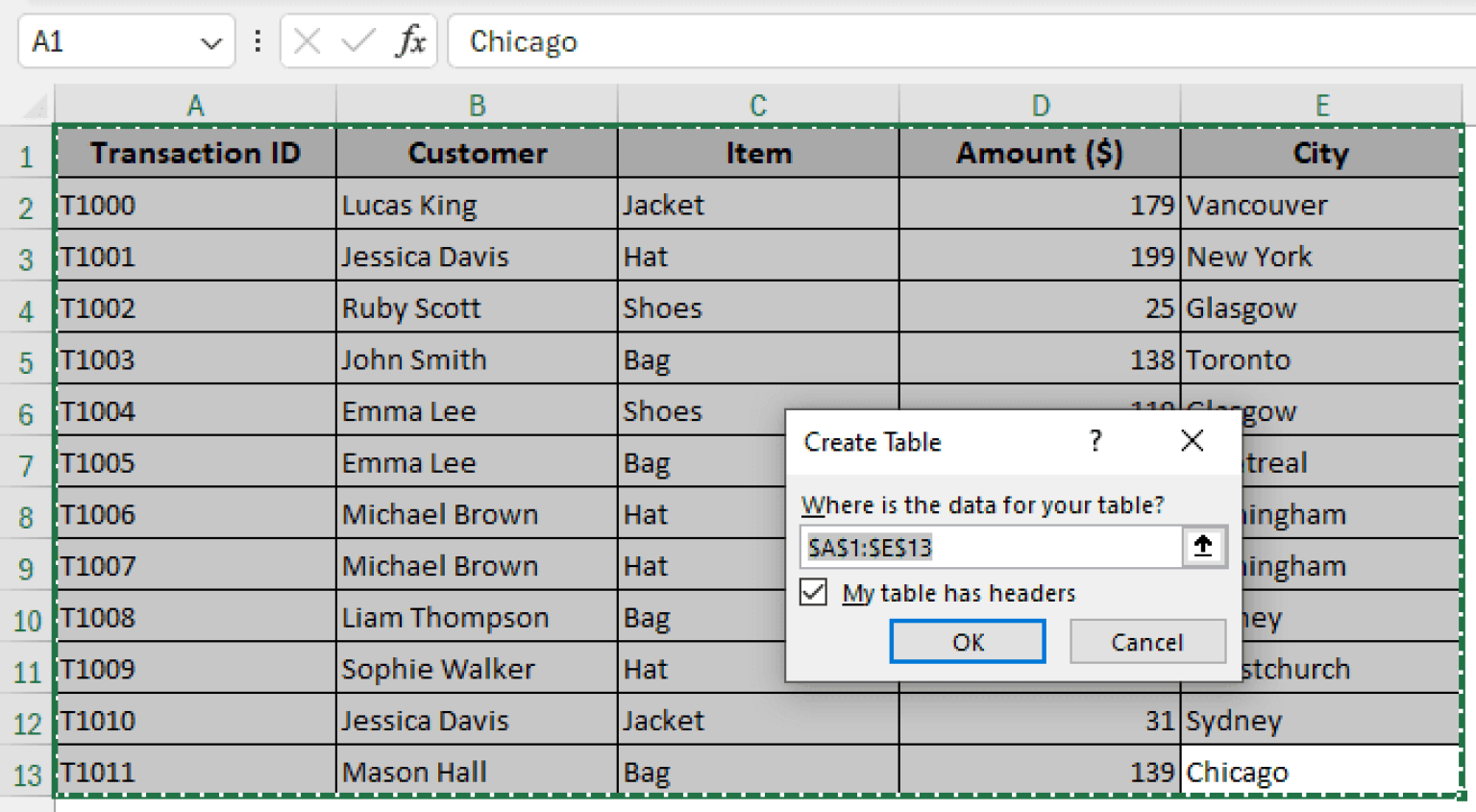Close the Create Table dialog

click(1192, 441)
